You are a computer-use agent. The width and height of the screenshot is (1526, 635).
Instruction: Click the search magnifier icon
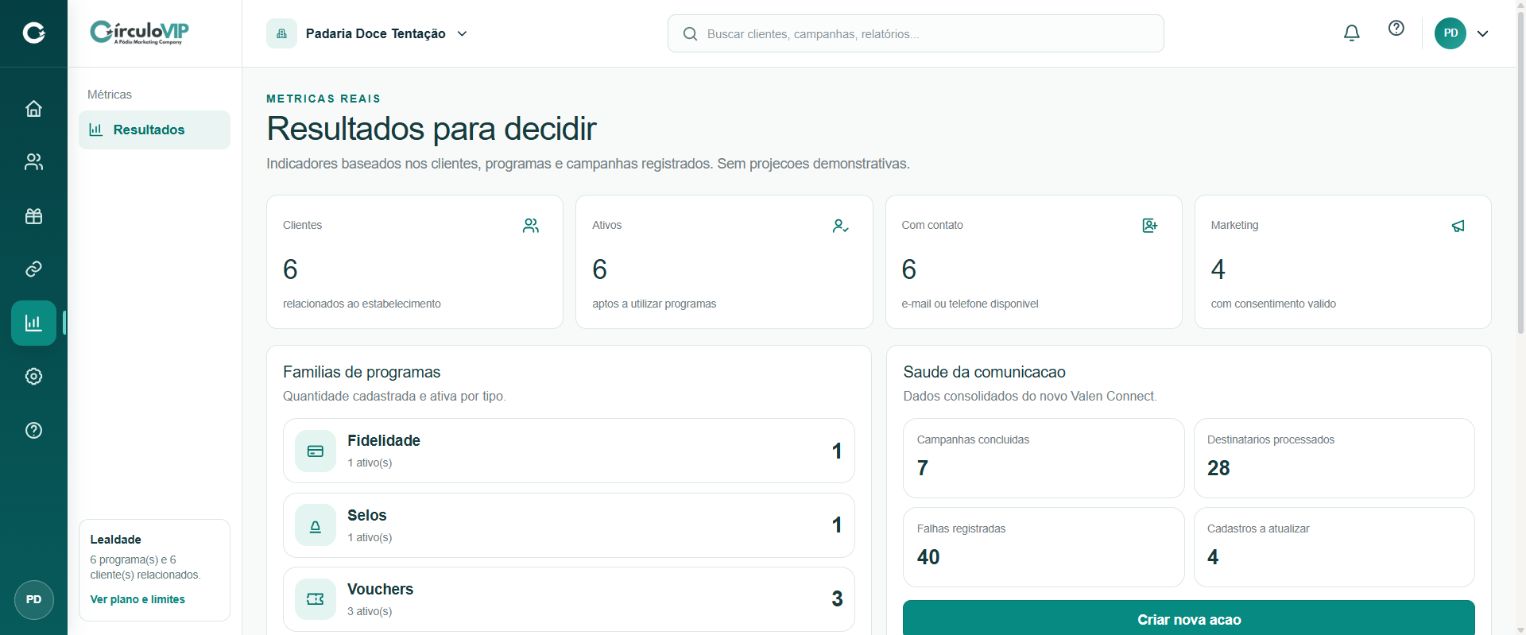690,33
